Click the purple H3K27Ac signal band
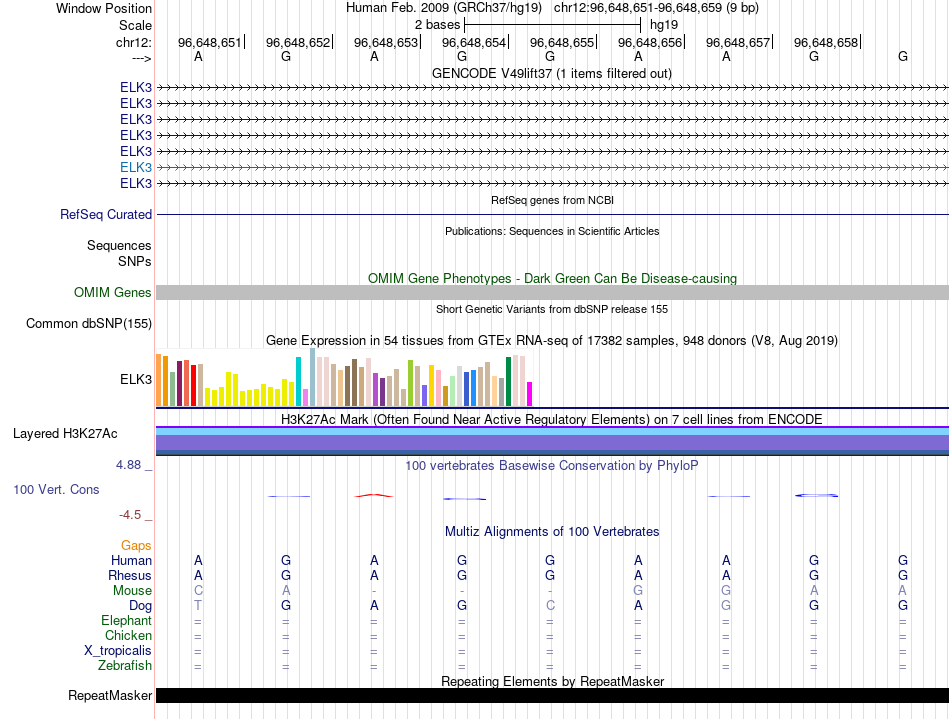 [551, 441]
